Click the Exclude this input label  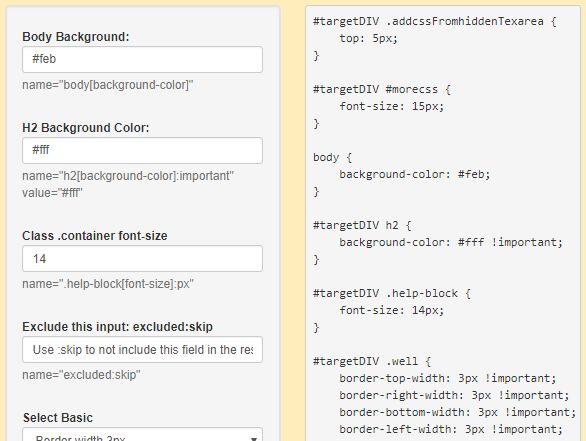click(x=117, y=327)
